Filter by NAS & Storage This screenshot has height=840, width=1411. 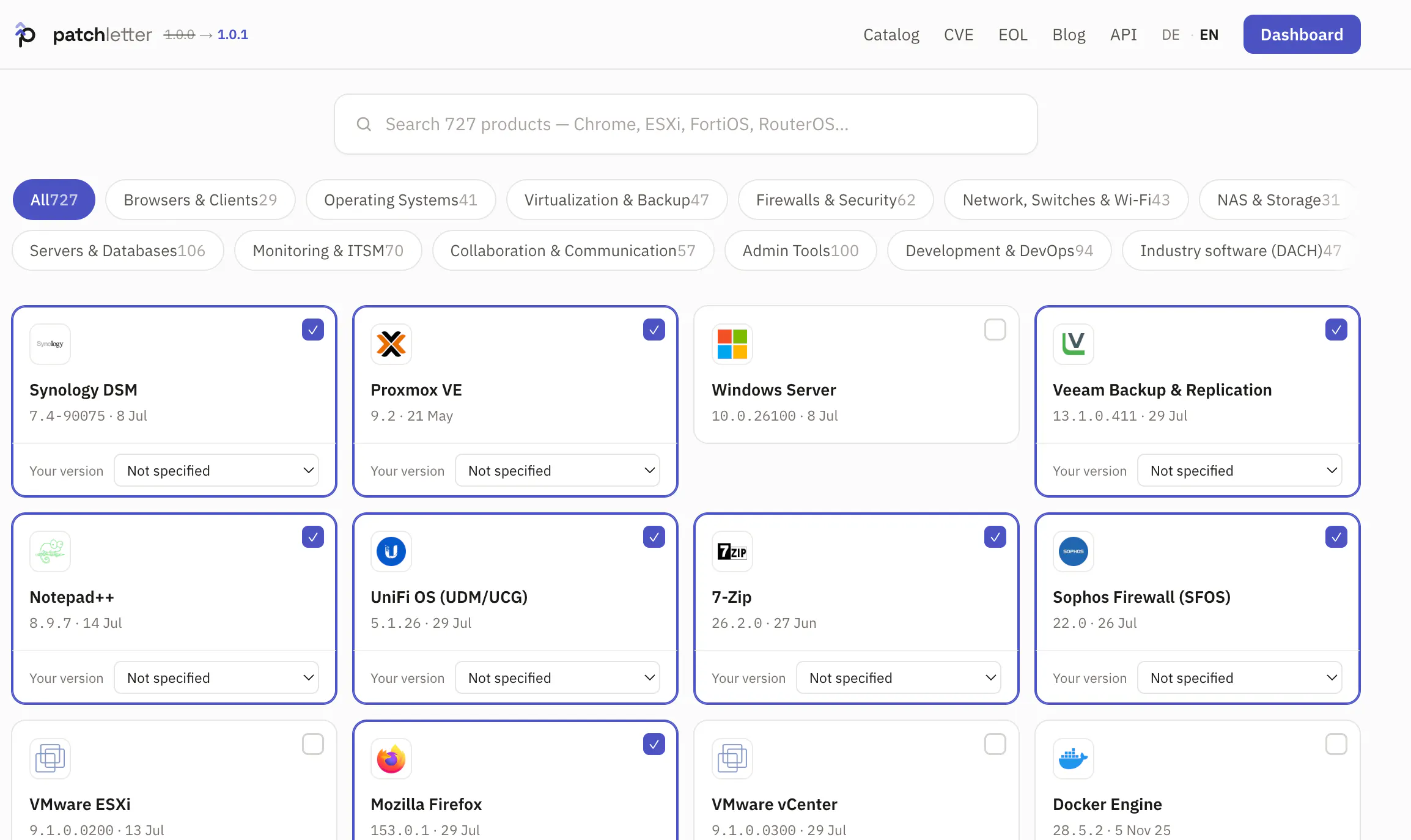[x=1278, y=200]
